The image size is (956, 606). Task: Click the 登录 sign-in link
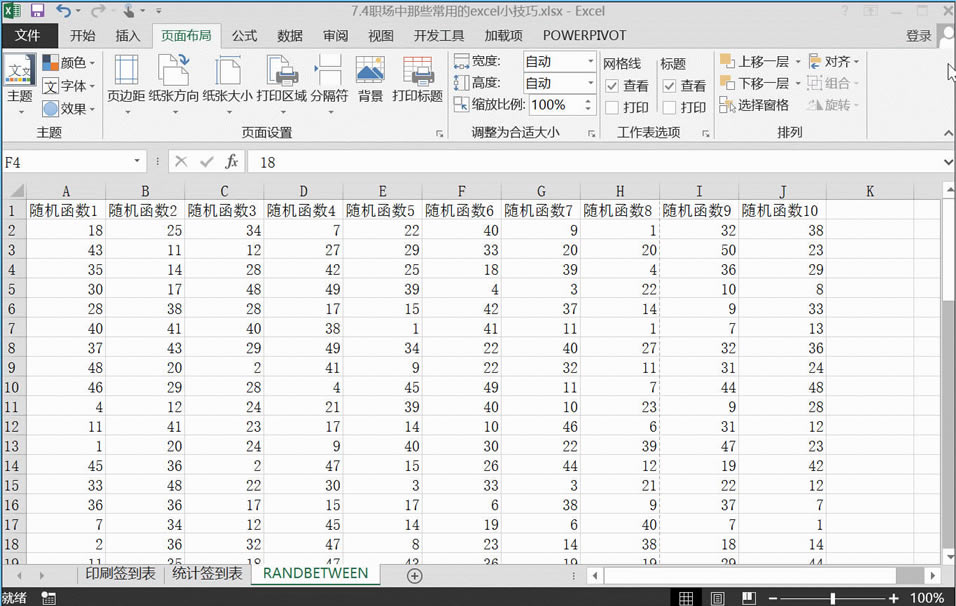918,36
